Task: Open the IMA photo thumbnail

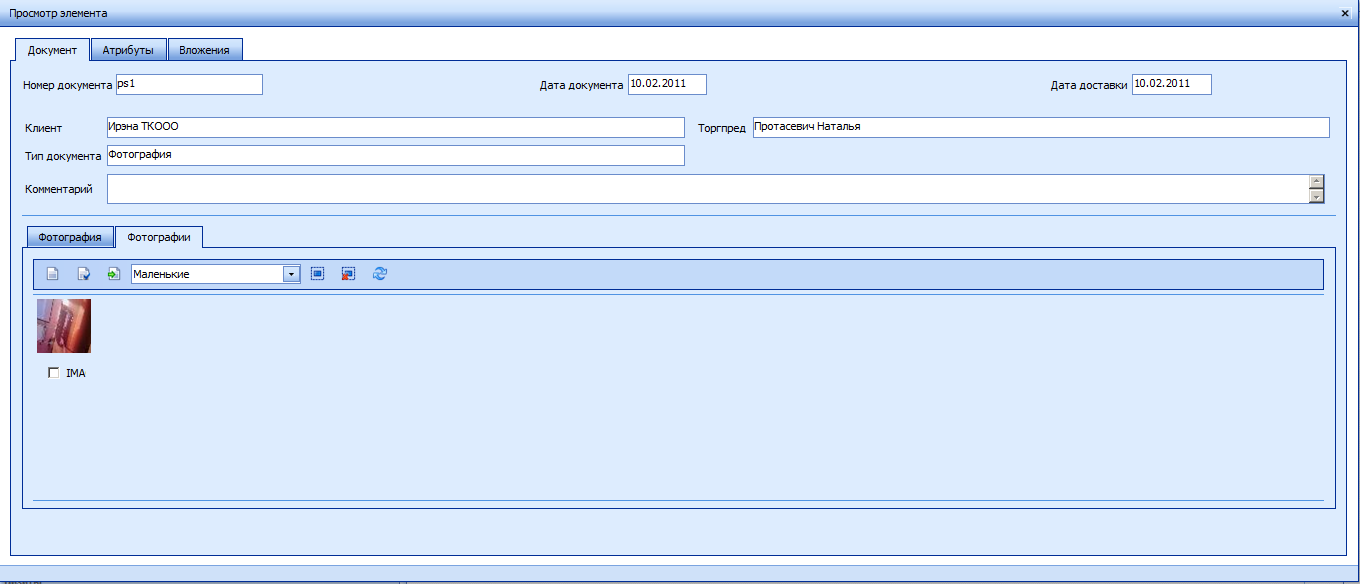Action: [64, 326]
